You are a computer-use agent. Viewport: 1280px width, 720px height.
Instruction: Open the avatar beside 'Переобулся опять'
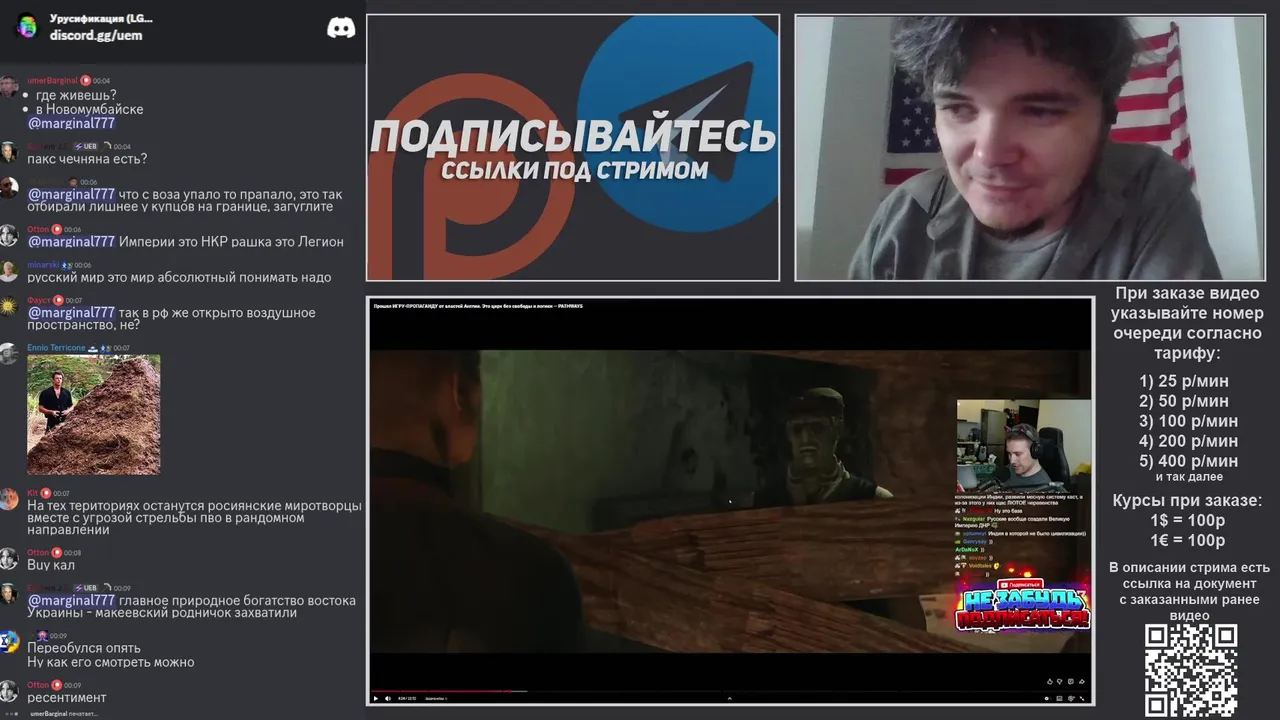(x=9, y=641)
